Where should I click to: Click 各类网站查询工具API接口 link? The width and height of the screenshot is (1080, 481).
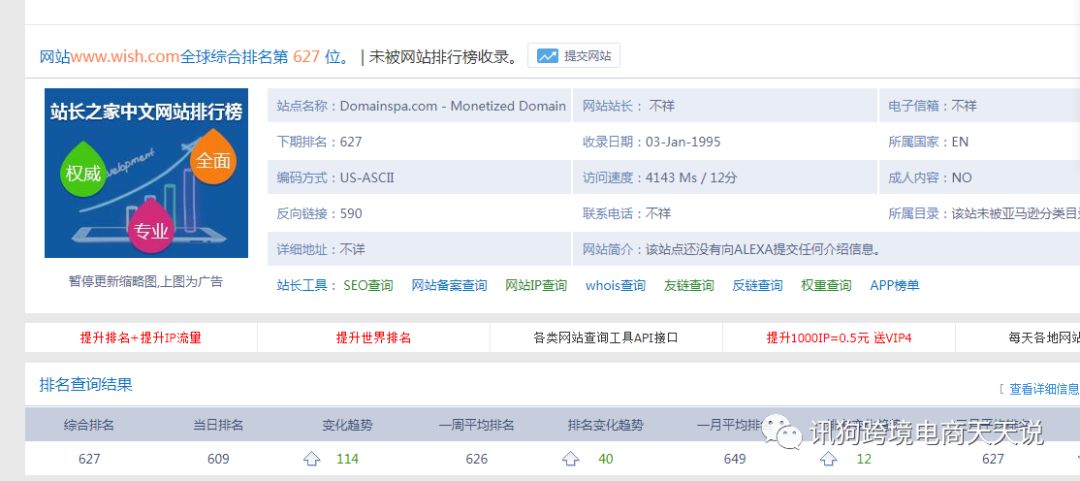tap(606, 338)
